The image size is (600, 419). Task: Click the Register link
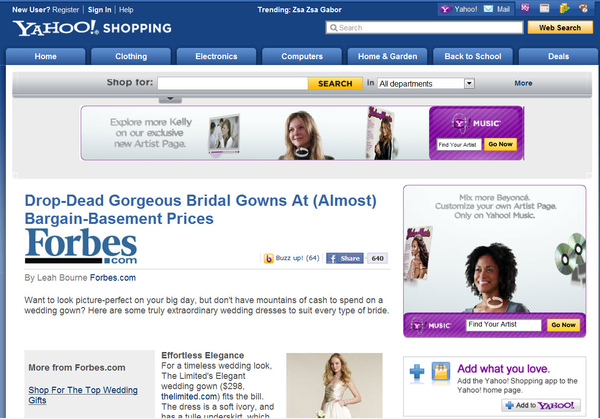pos(65,10)
